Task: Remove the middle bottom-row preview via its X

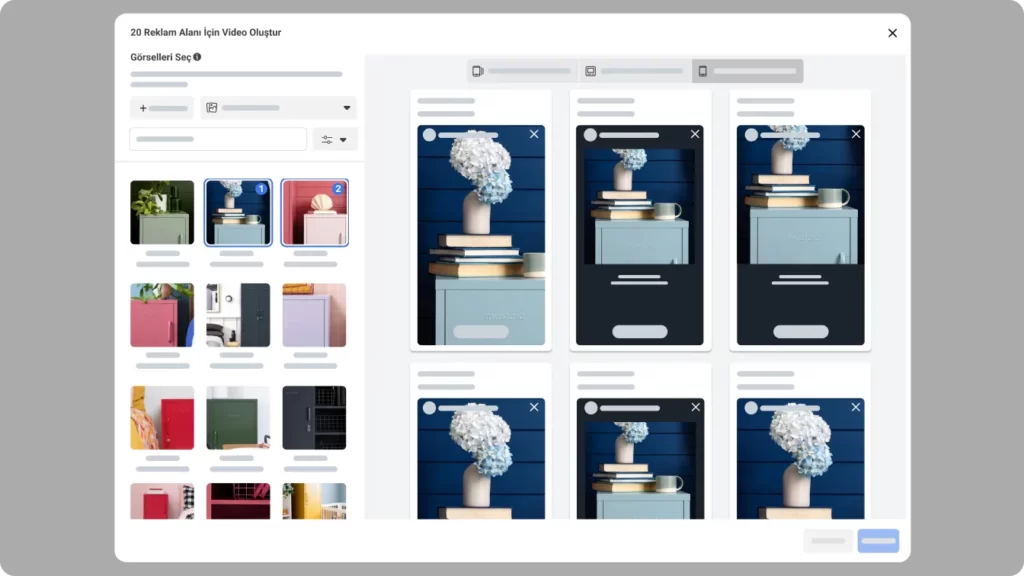Action: (x=695, y=407)
